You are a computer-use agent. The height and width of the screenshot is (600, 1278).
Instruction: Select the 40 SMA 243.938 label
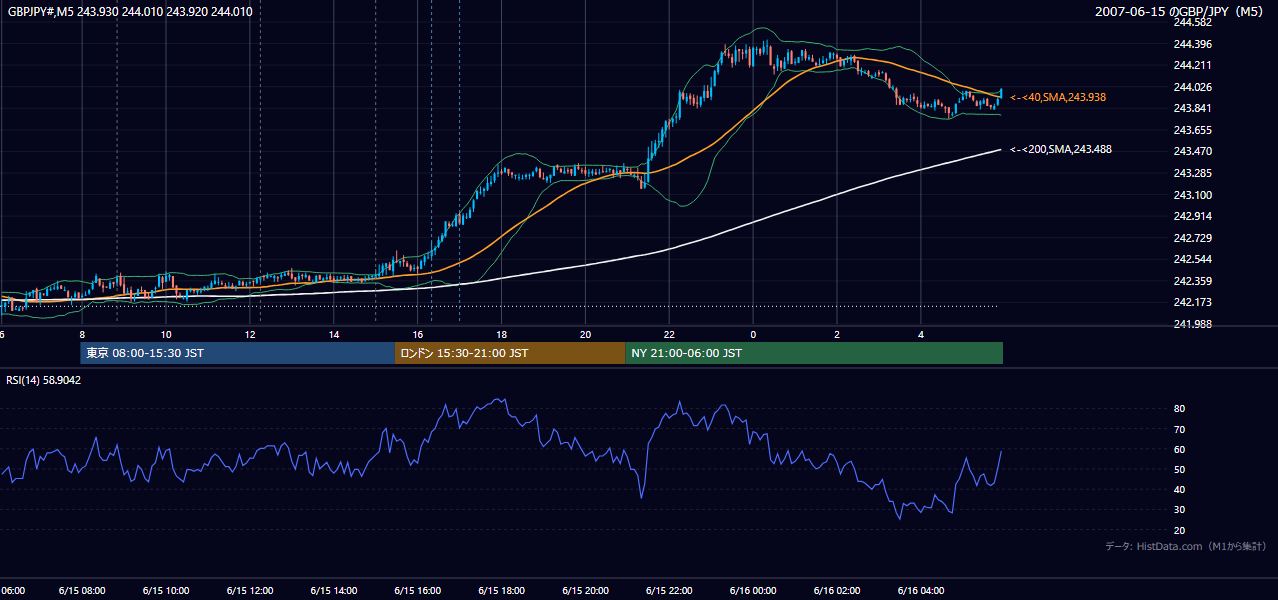[x=1058, y=97]
